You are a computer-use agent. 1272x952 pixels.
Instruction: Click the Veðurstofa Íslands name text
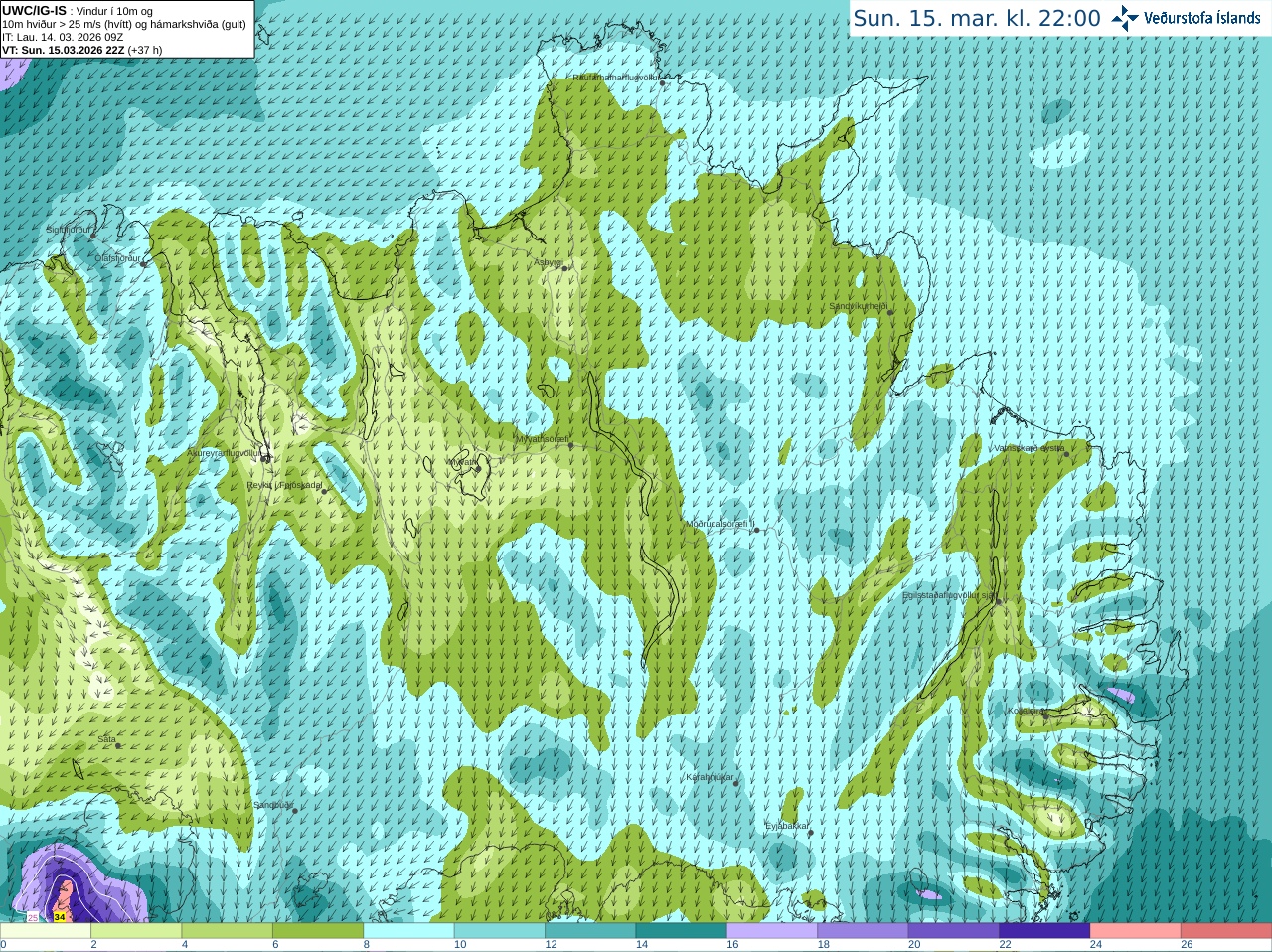click(x=1201, y=18)
